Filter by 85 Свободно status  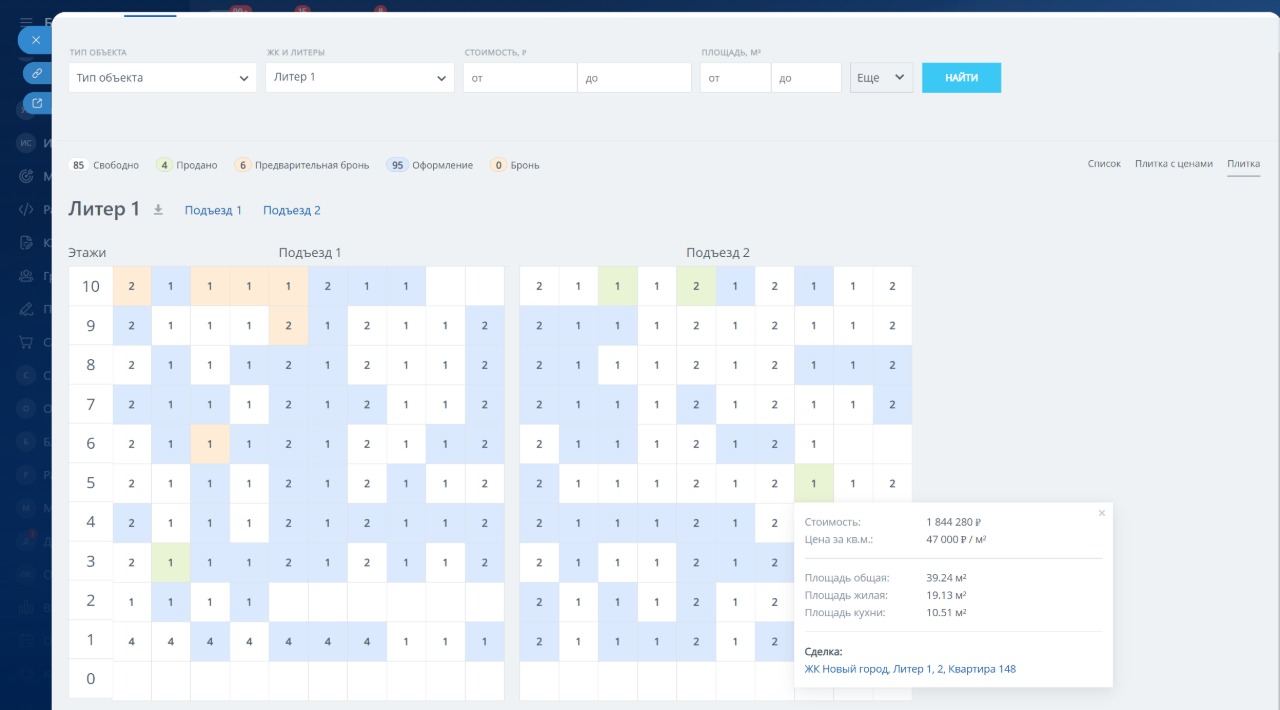(x=104, y=165)
